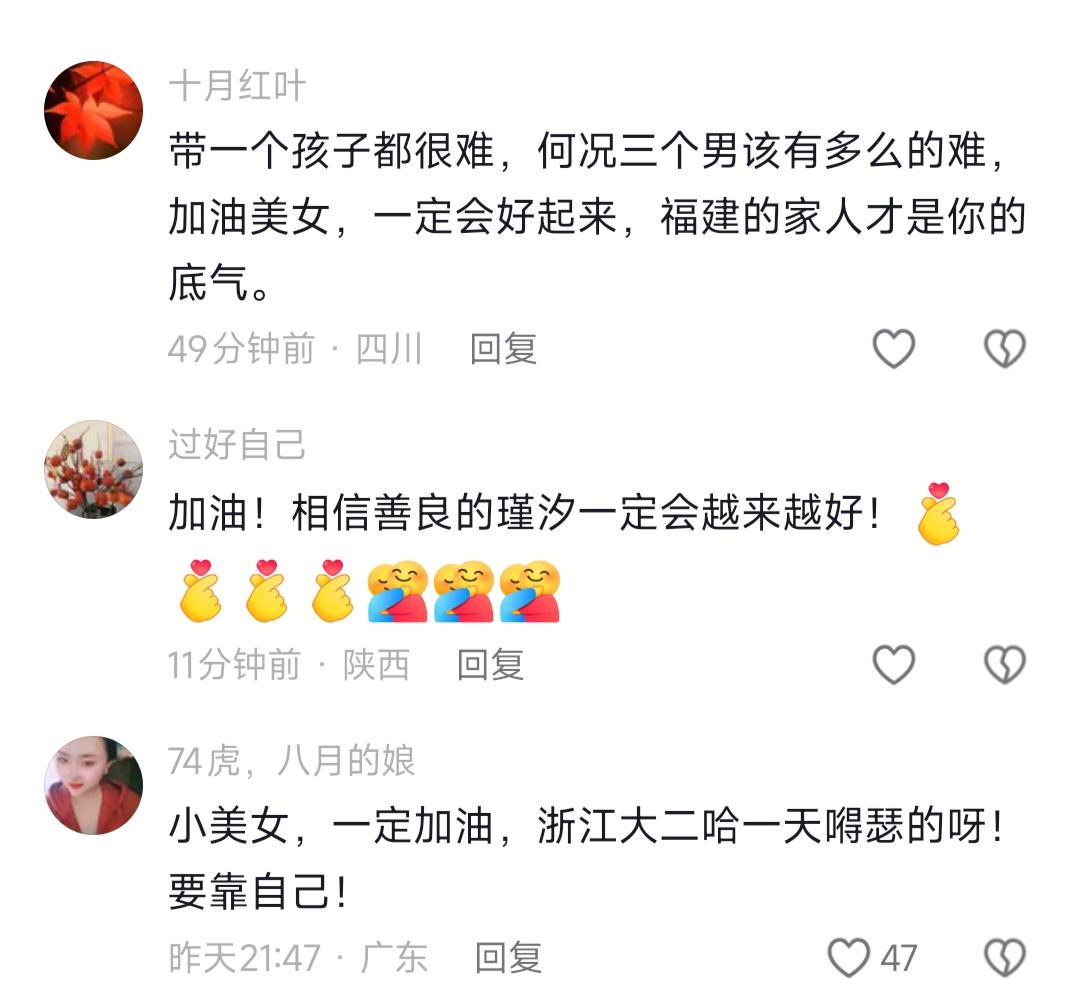Image resolution: width=1080 pixels, height=1008 pixels.
Task: Reply to the 昨天21:47 广东 comment
Action: click(508, 958)
